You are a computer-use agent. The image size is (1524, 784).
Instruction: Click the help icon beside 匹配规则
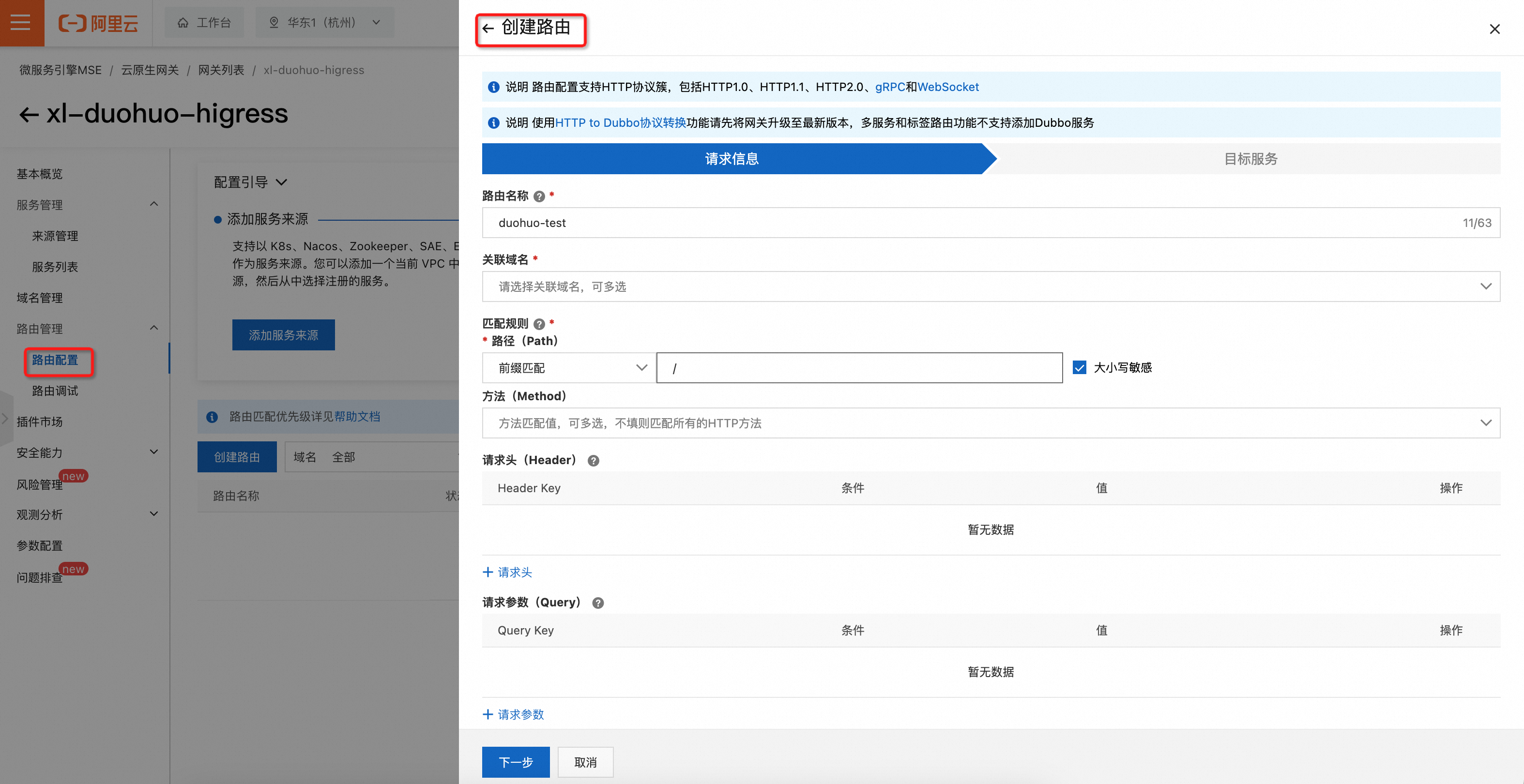click(539, 324)
